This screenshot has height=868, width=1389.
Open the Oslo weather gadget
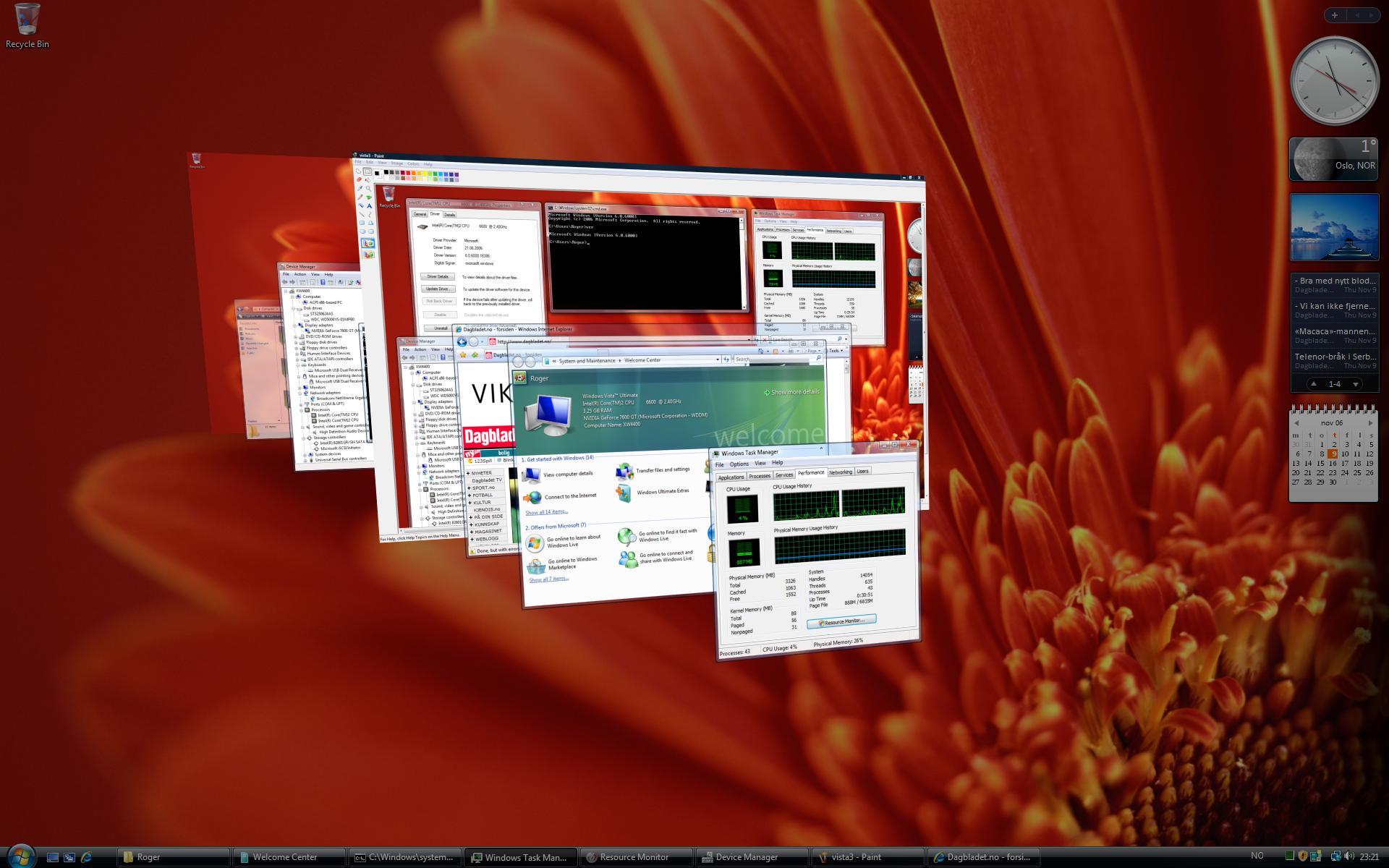pyautogui.click(x=1335, y=159)
